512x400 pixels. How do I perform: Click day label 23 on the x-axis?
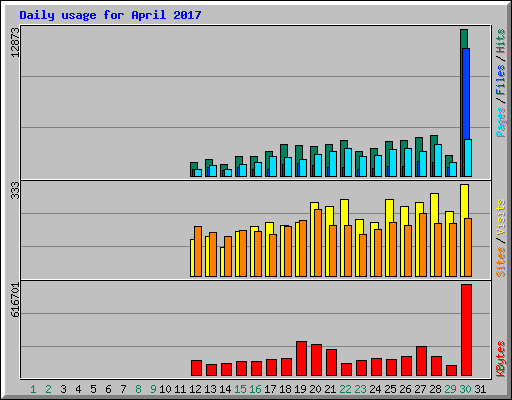(x=360, y=389)
